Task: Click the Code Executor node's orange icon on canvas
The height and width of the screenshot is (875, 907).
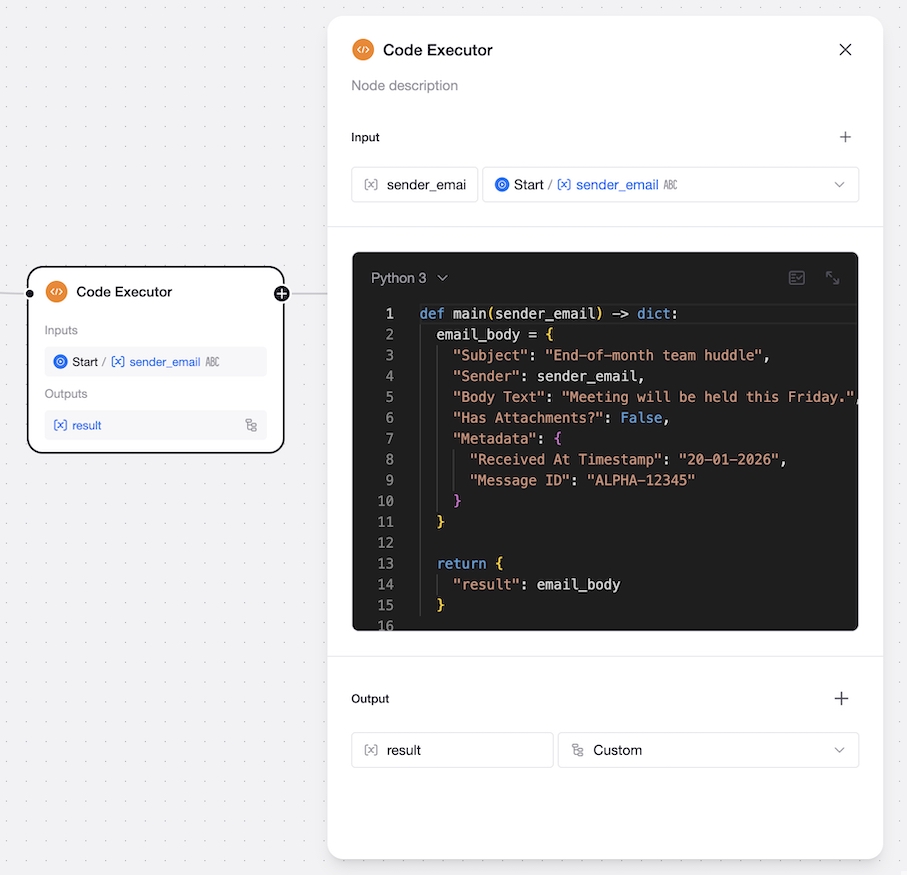Action: [x=57, y=292]
